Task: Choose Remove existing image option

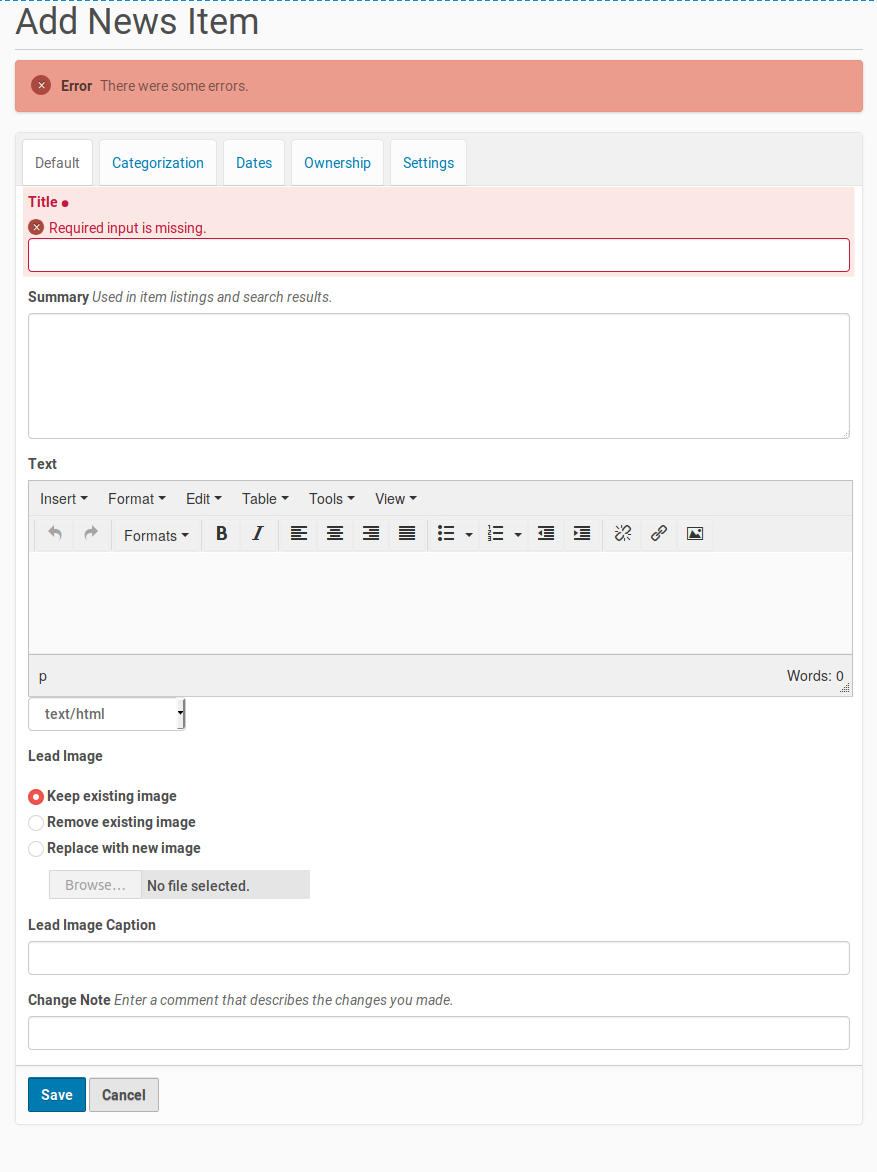Action: click(35, 822)
